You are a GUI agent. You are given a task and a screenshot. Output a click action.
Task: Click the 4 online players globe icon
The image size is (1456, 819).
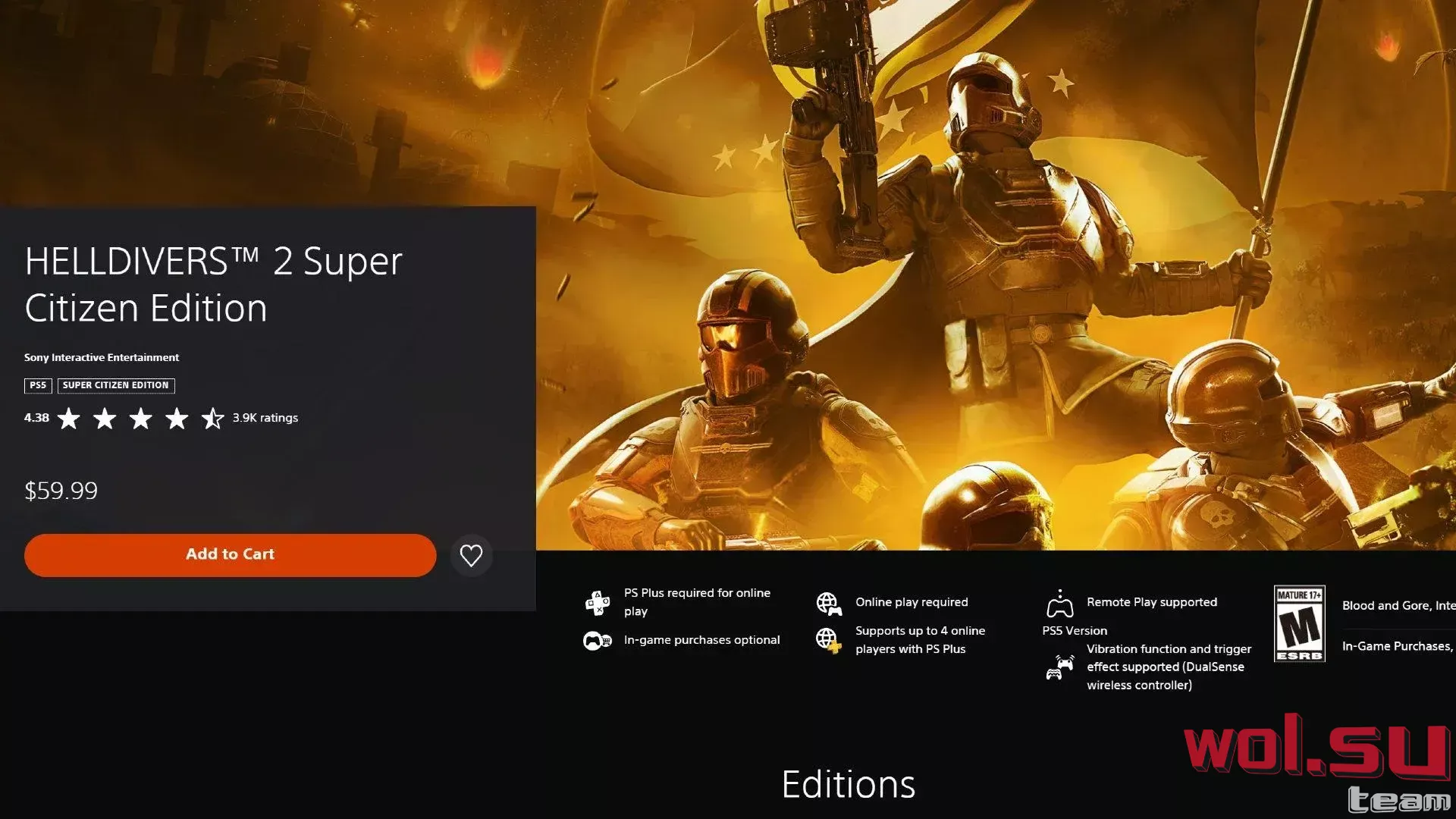click(x=829, y=640)
